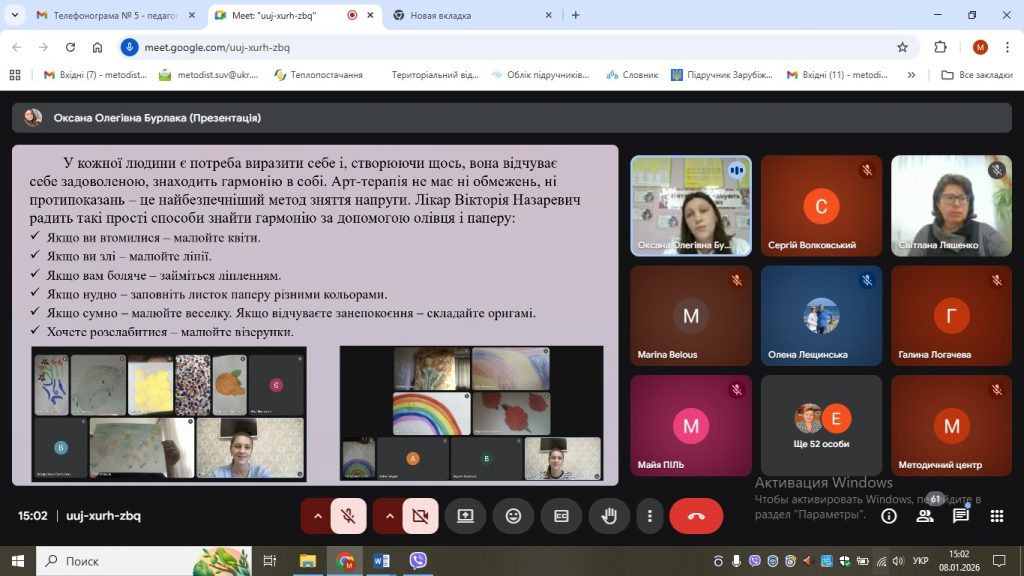Open Viber from the Windows taskbar
This screenshot has width=1024, height=576.
coord(418,561)
